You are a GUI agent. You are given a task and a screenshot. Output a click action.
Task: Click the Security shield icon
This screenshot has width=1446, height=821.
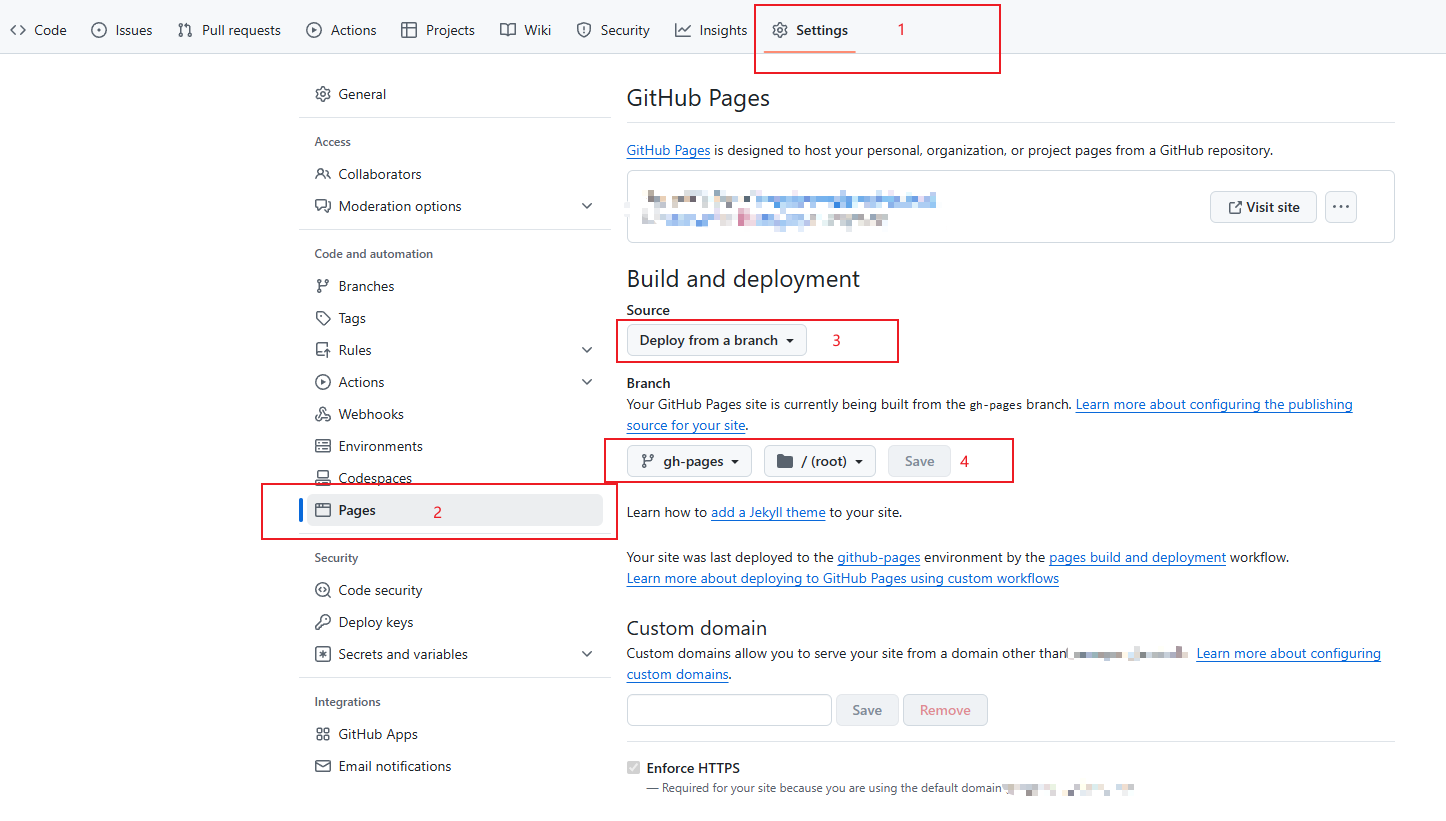(584, 30)
